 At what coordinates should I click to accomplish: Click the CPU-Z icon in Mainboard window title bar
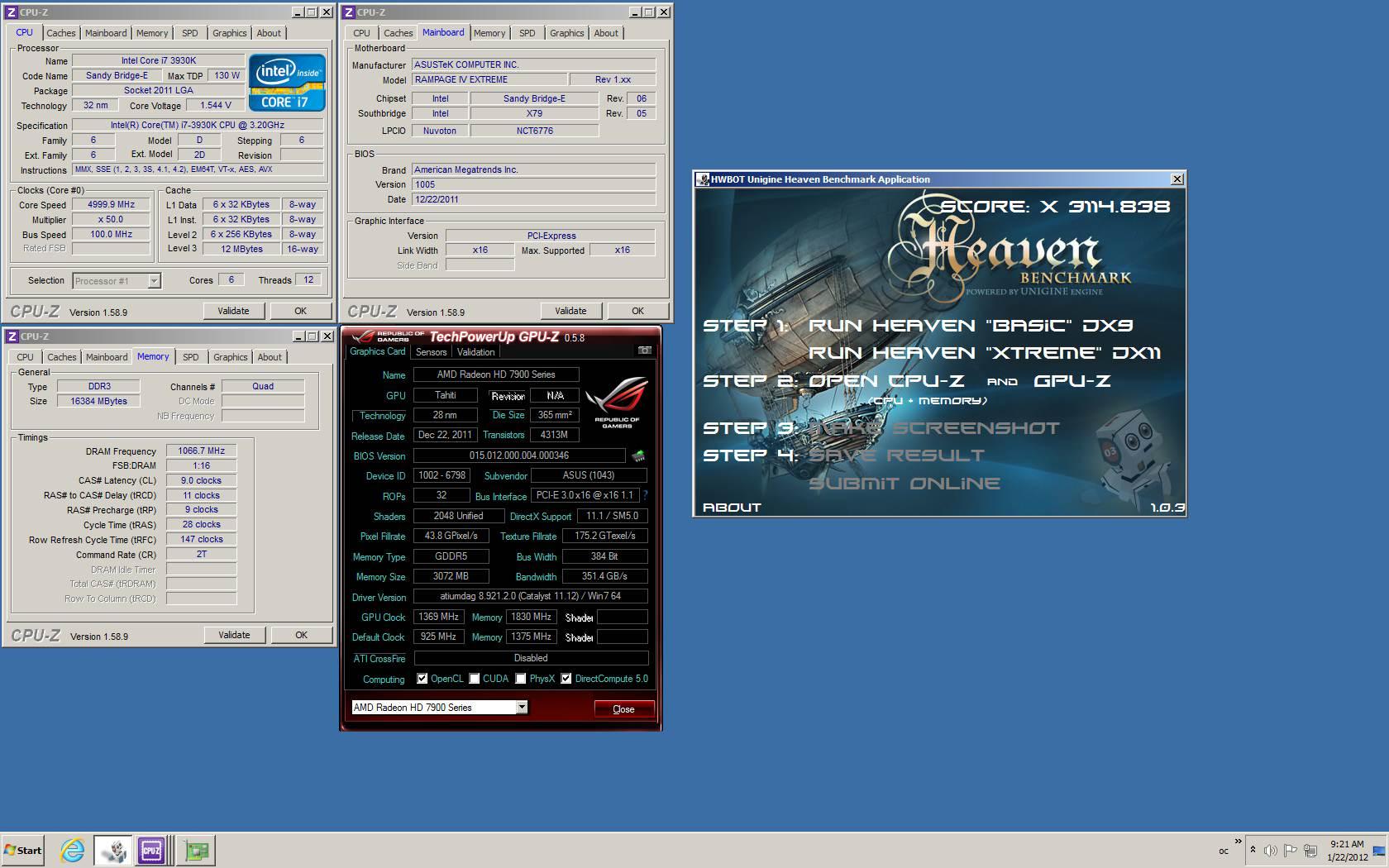pyautogui.click(x=349, y=12)
